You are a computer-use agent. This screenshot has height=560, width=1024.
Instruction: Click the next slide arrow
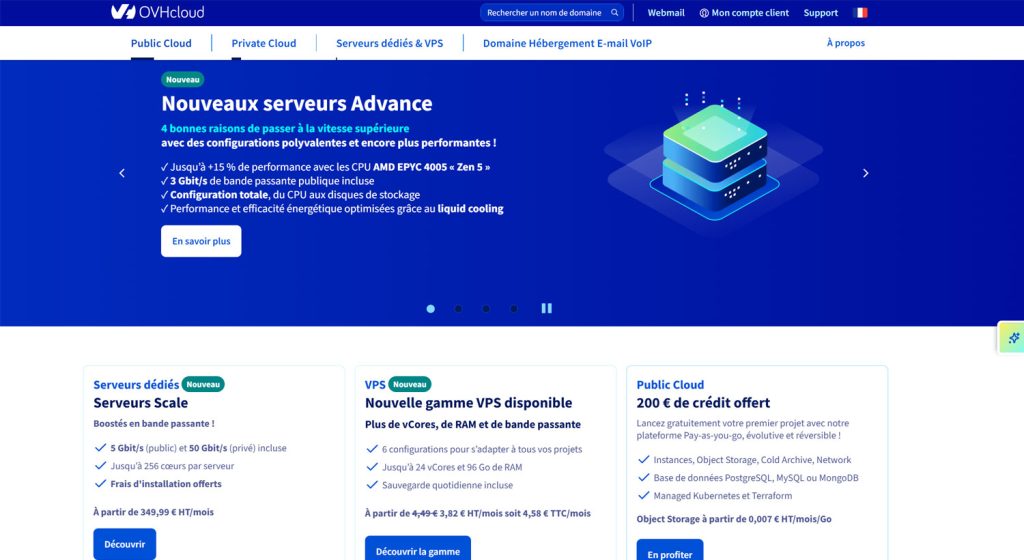[x=865, y=173]
